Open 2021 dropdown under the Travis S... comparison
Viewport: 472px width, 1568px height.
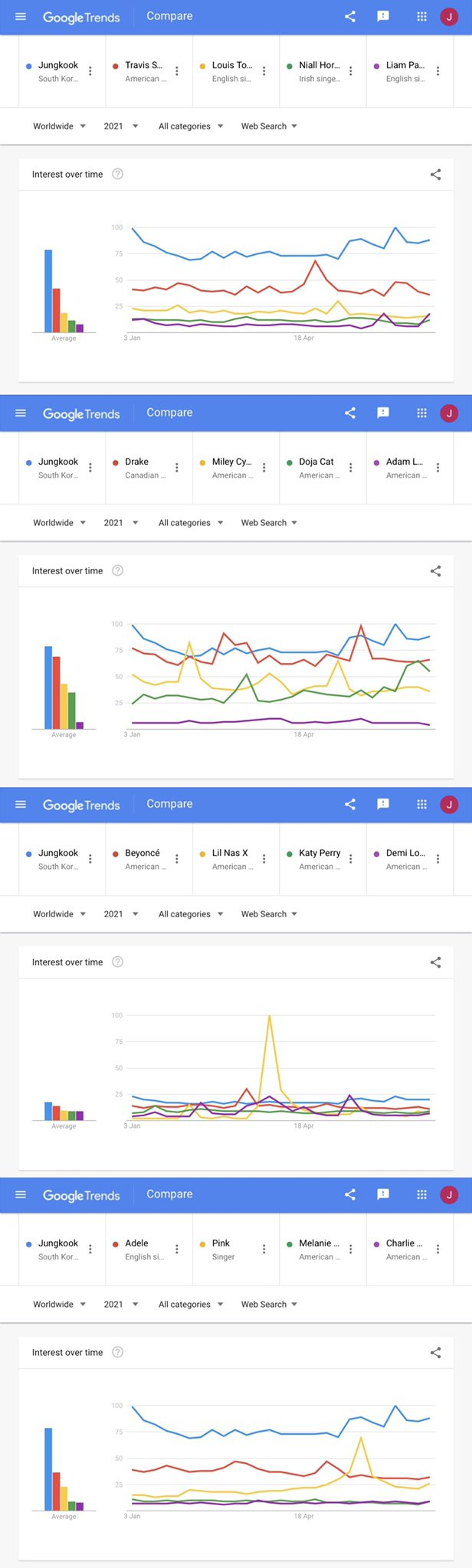click(x=121, y=126)
